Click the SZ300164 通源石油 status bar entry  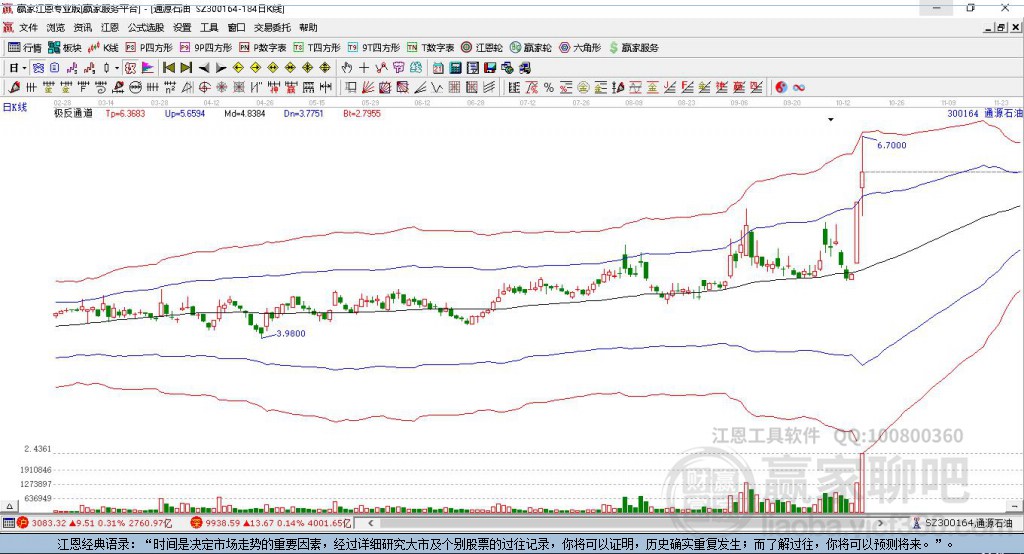point(963,523)
